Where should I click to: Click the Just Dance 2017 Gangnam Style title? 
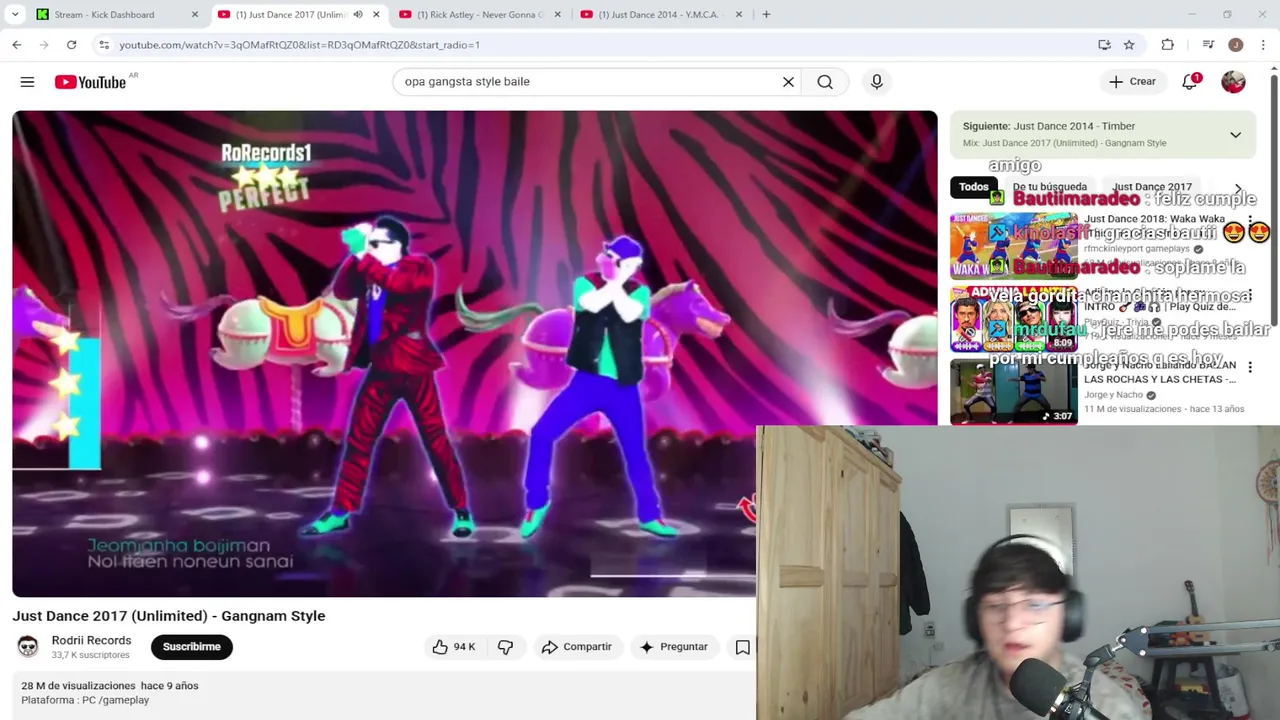click(169, 616)
